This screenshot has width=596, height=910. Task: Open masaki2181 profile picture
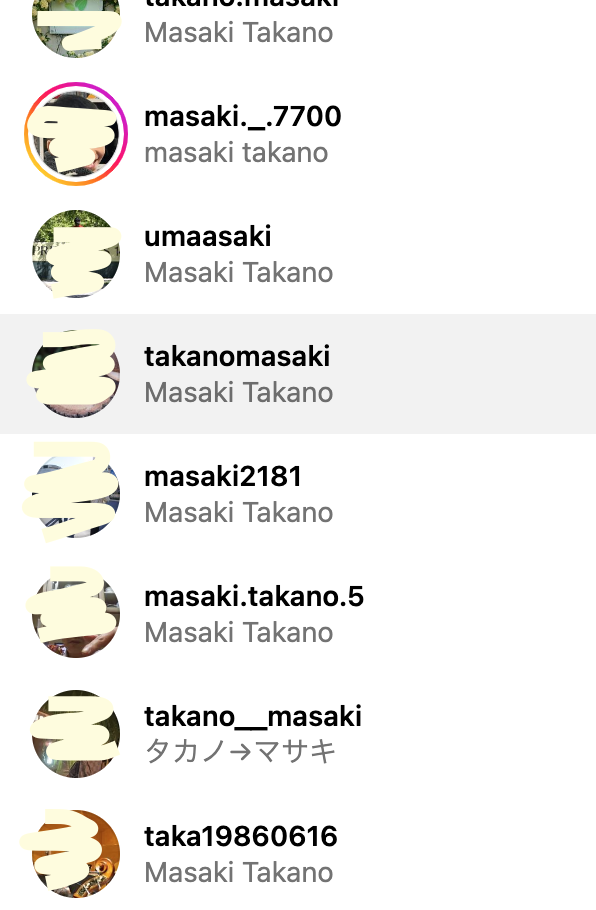tap(76, 494)
